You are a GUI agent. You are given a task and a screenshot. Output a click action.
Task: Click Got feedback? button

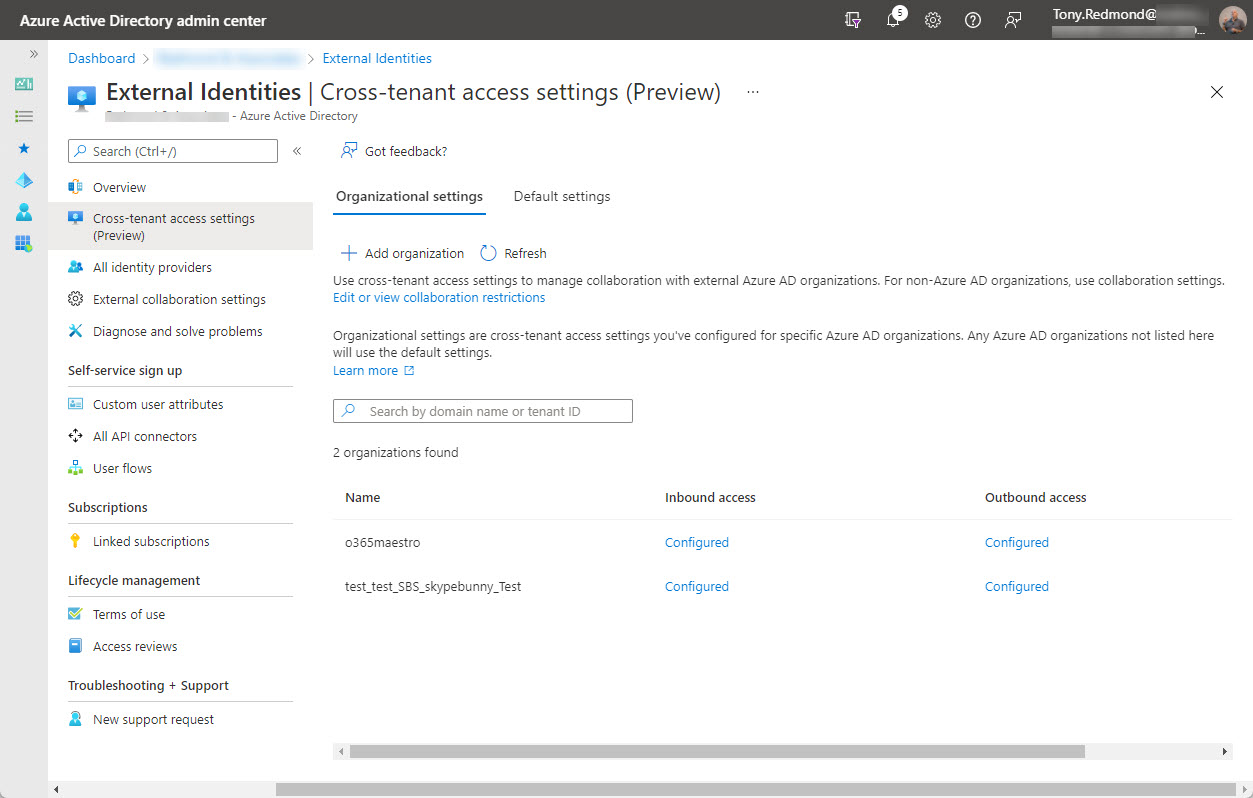click(394, 151)
